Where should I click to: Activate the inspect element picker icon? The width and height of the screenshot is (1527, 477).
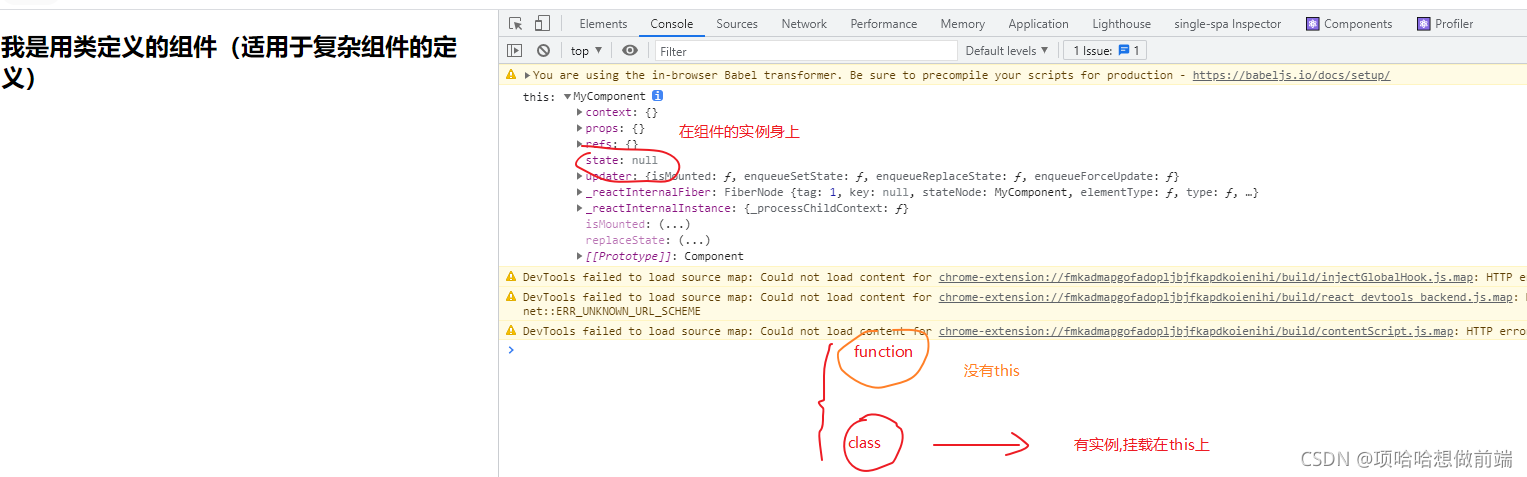[x=516, y=24]
